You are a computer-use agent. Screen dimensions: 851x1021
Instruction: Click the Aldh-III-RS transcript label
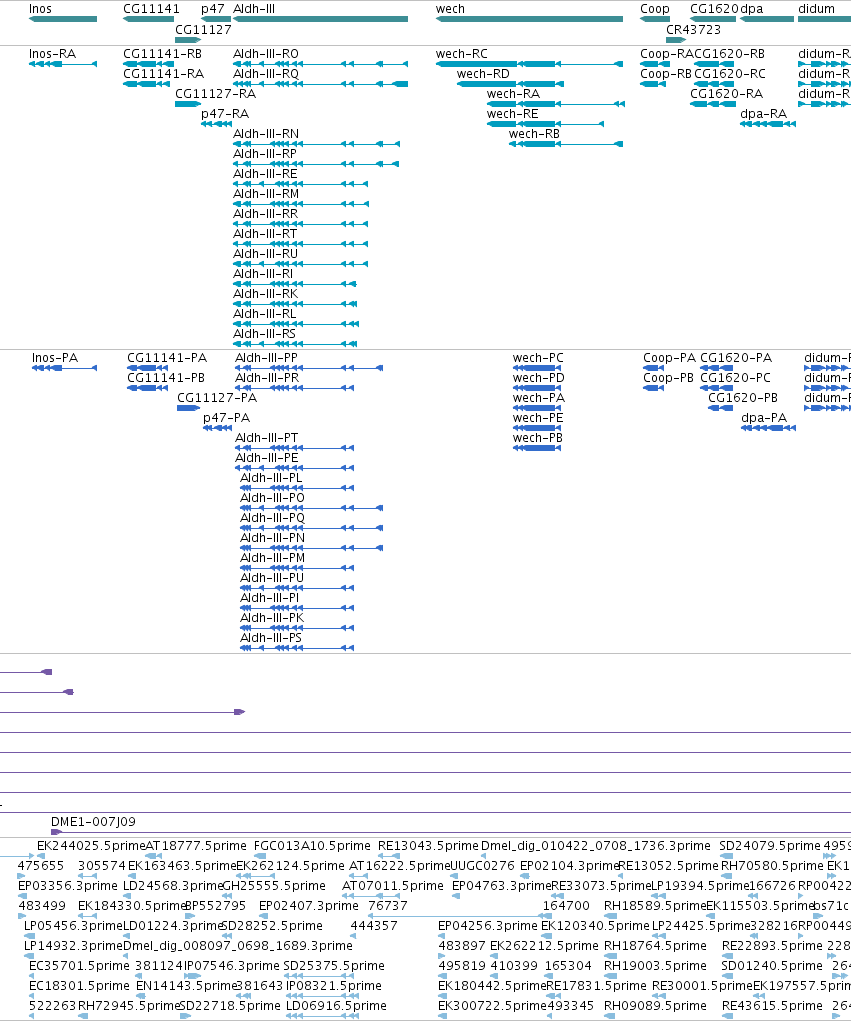pos(264,333)
